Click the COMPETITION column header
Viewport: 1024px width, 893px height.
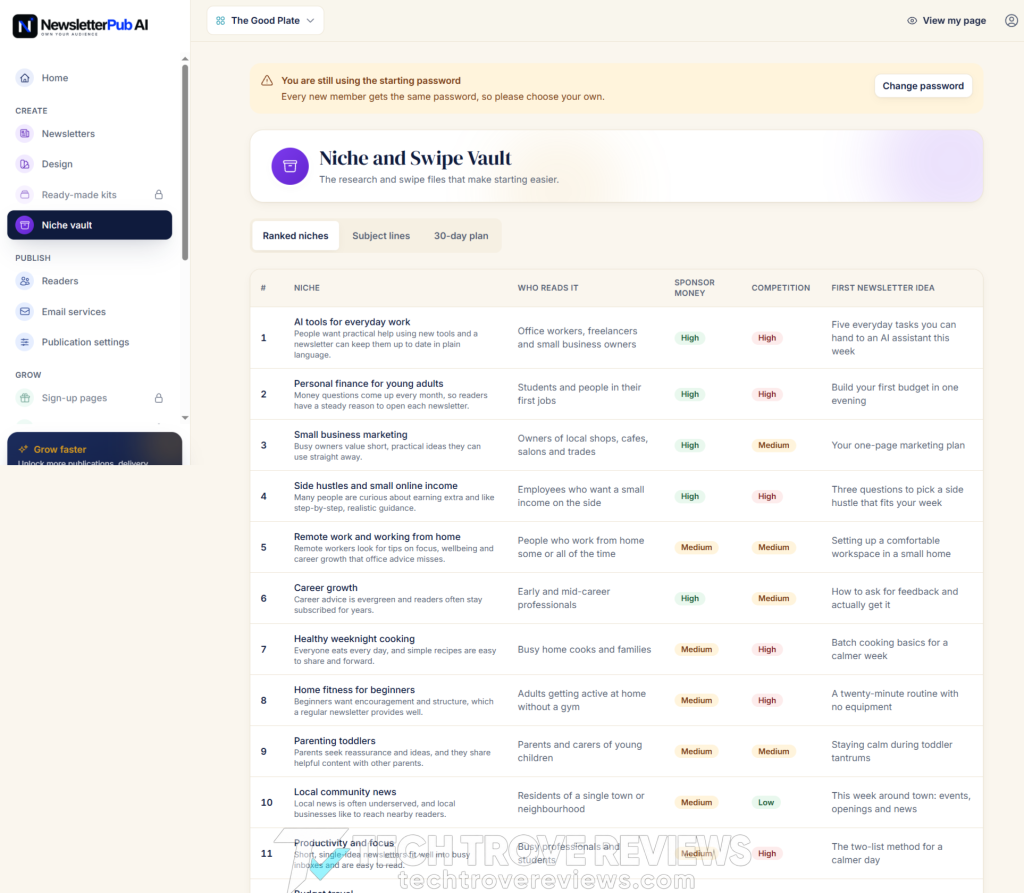pyautogui.click(x=780, y=287)
